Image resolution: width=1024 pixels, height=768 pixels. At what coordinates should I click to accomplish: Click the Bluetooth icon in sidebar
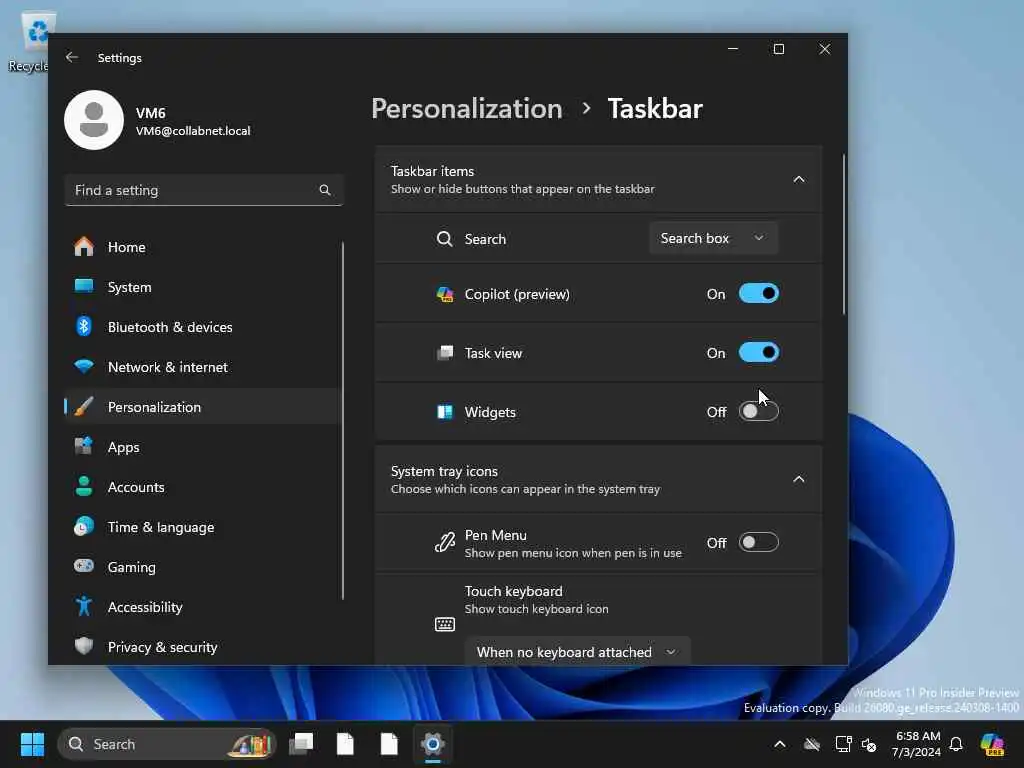pyautogui.click(x=84, y=327)
